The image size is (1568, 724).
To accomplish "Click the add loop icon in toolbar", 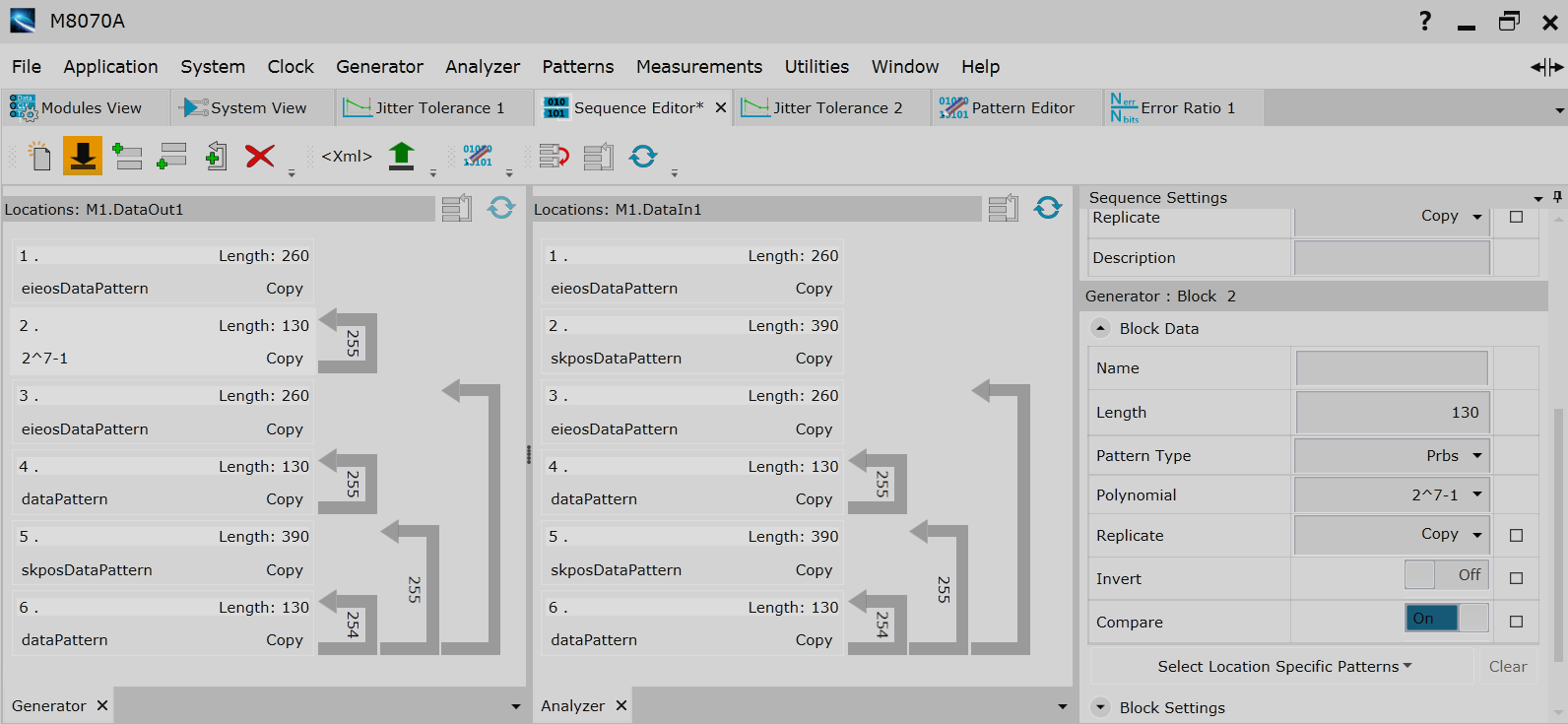I will pyautogui.click(x=554, y=156).
